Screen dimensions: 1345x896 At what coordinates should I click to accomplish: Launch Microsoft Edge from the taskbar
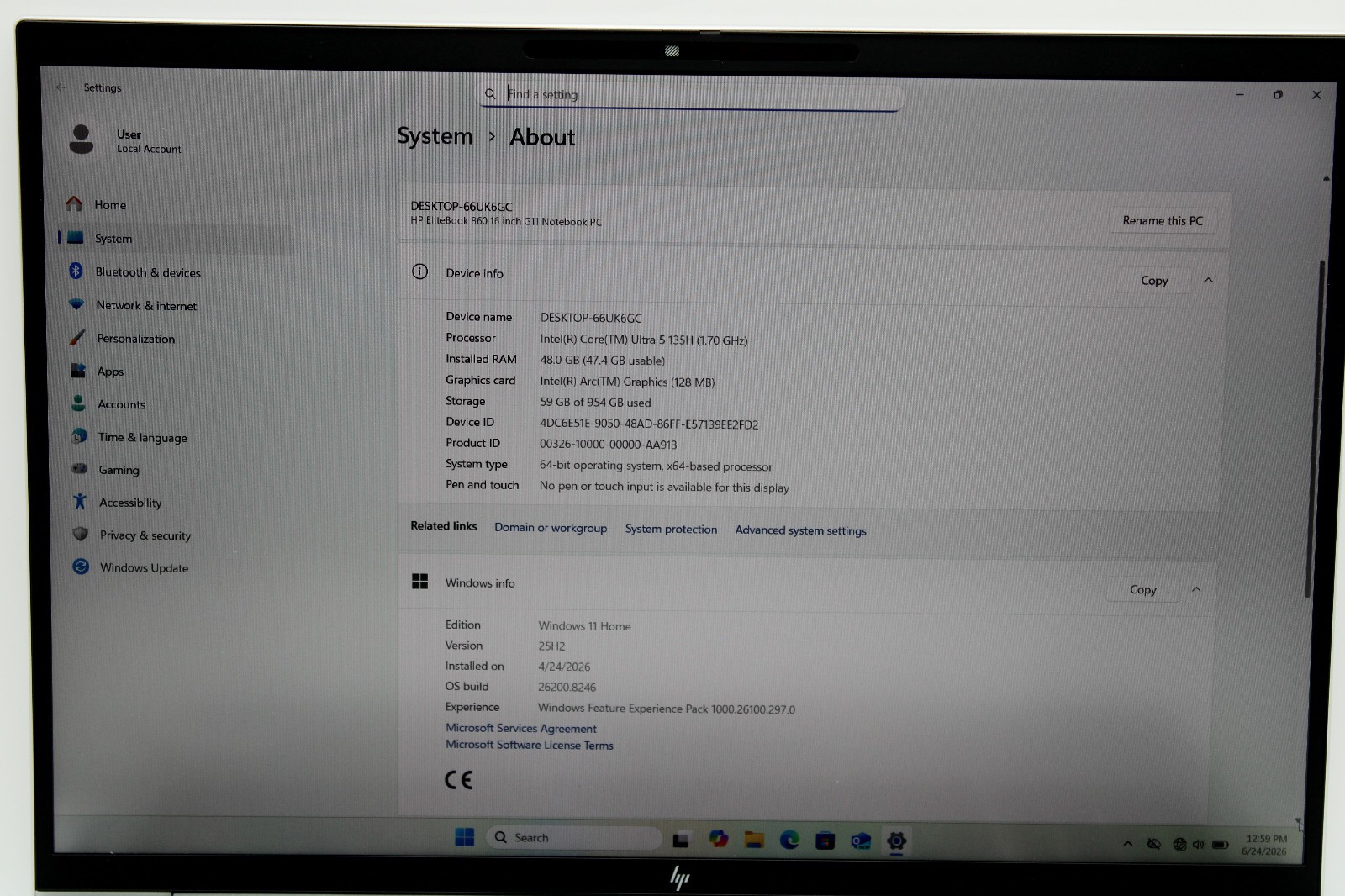(x=789, y=840)
